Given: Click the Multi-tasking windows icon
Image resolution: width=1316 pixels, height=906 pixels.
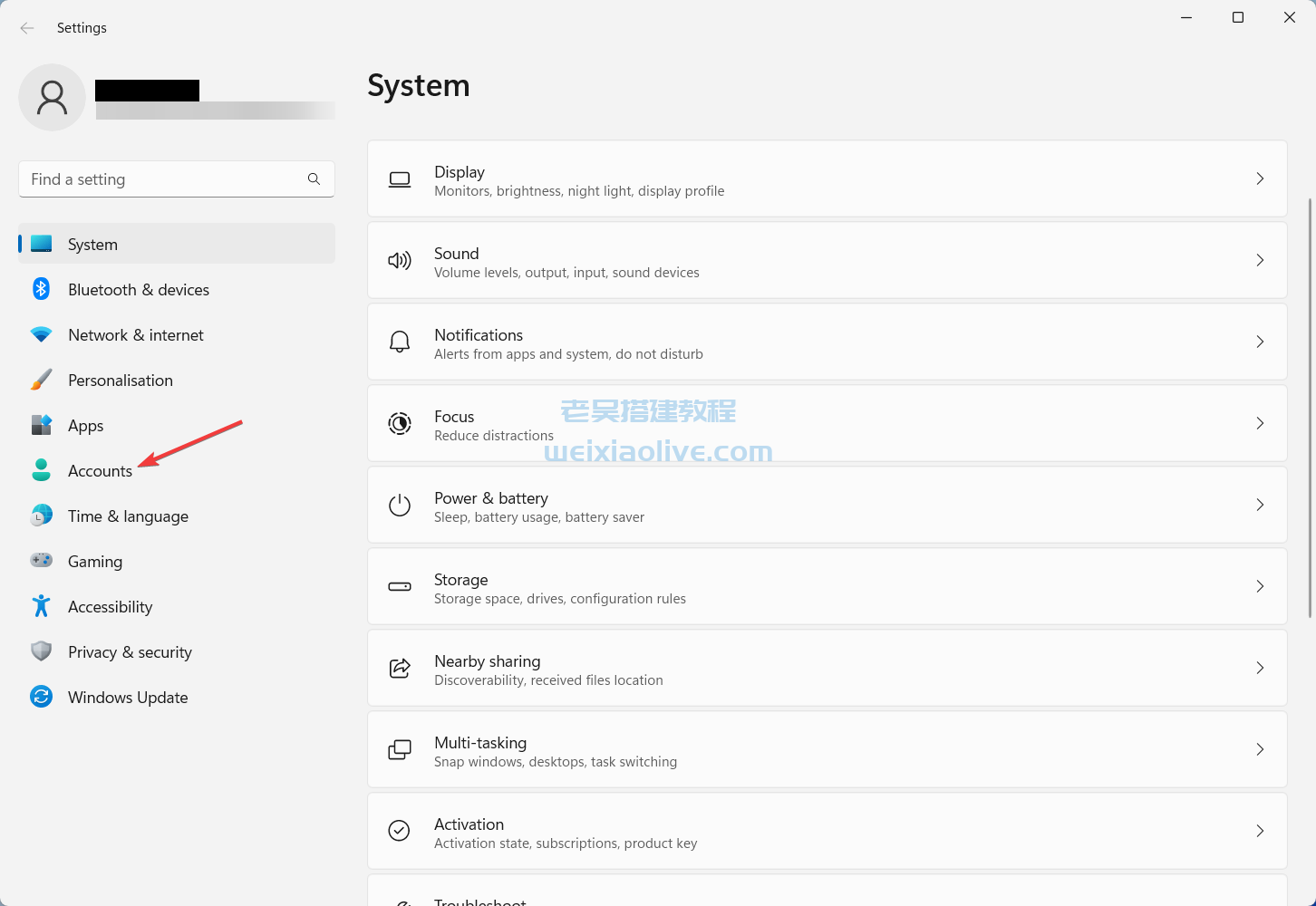Looking at the screenshot, I should (400, 749).
